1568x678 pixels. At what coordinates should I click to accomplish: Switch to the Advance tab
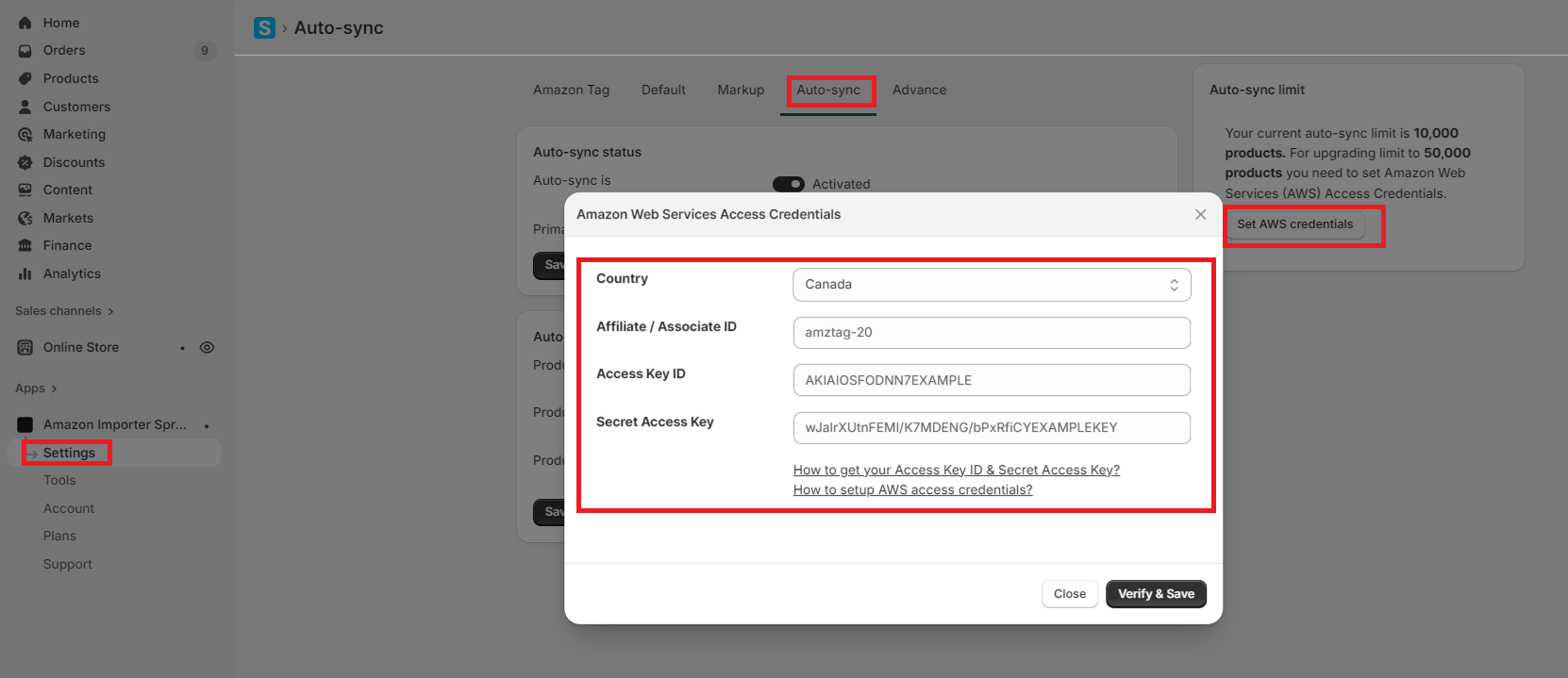[919, 90]
